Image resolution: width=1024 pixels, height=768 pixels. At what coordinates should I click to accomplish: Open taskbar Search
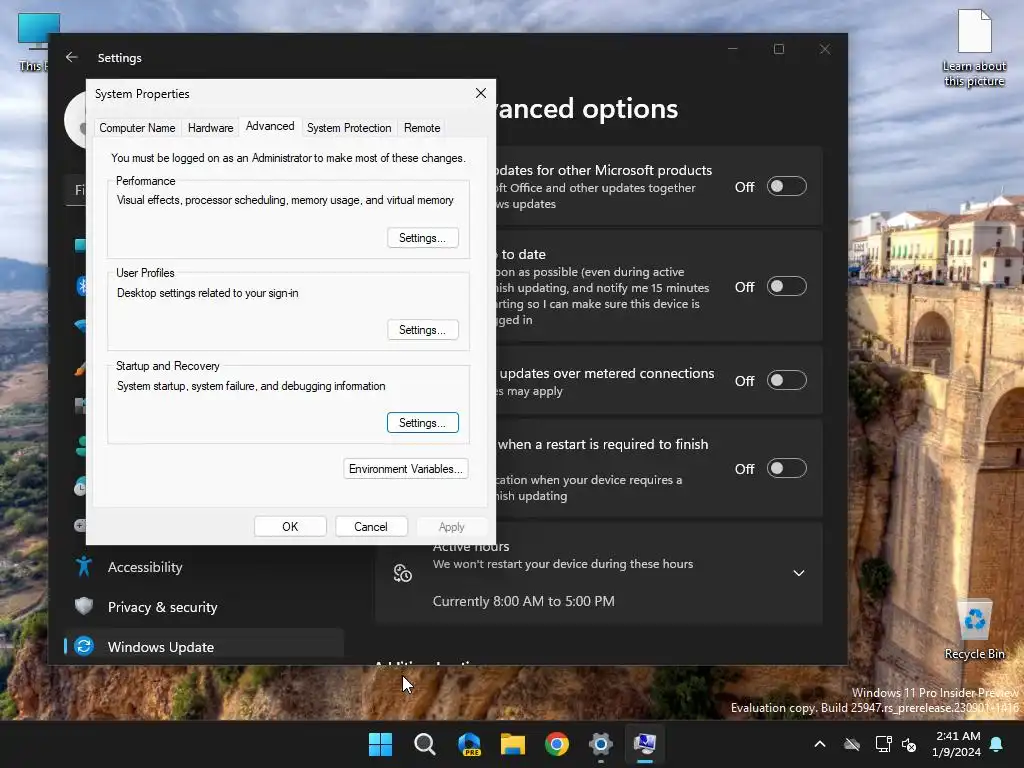pyautogui.click(x=424, y=744)
